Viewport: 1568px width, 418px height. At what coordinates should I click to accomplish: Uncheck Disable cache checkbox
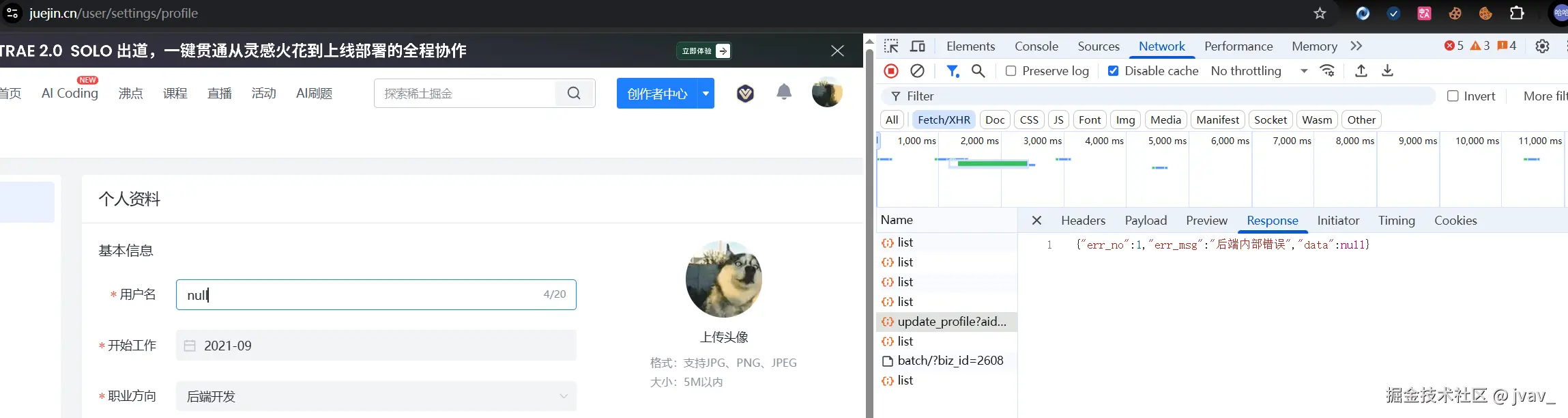(x=1113, y=71)
